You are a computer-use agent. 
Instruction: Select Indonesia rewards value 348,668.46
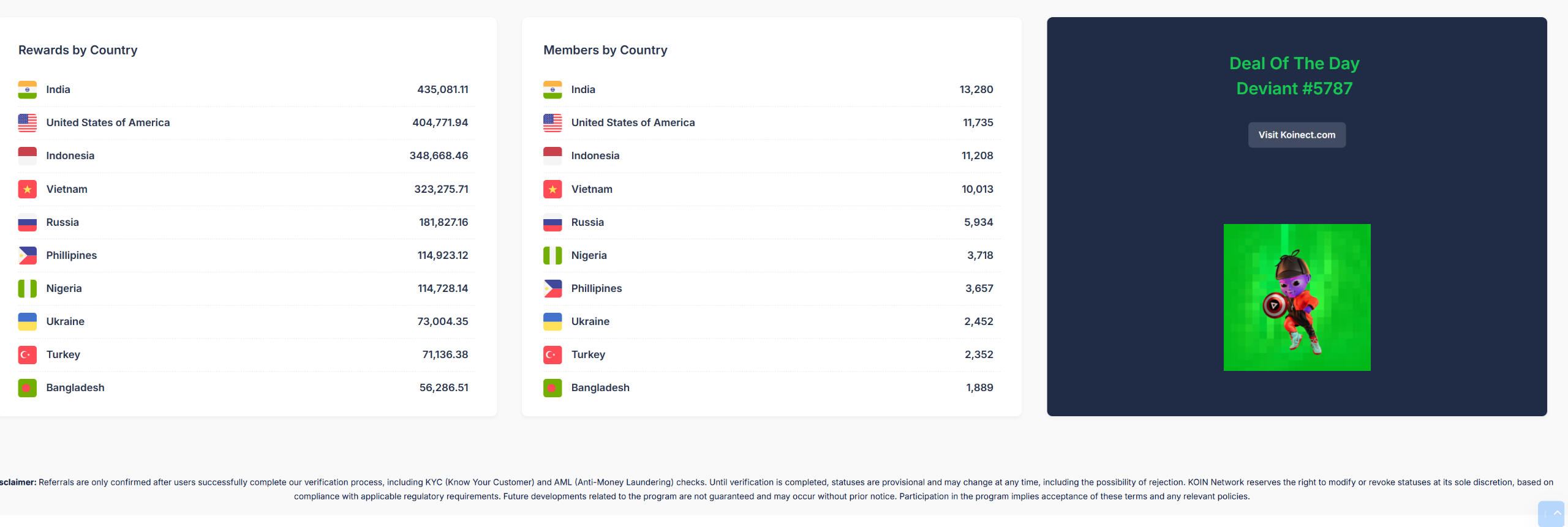click(x=439, y=155)
